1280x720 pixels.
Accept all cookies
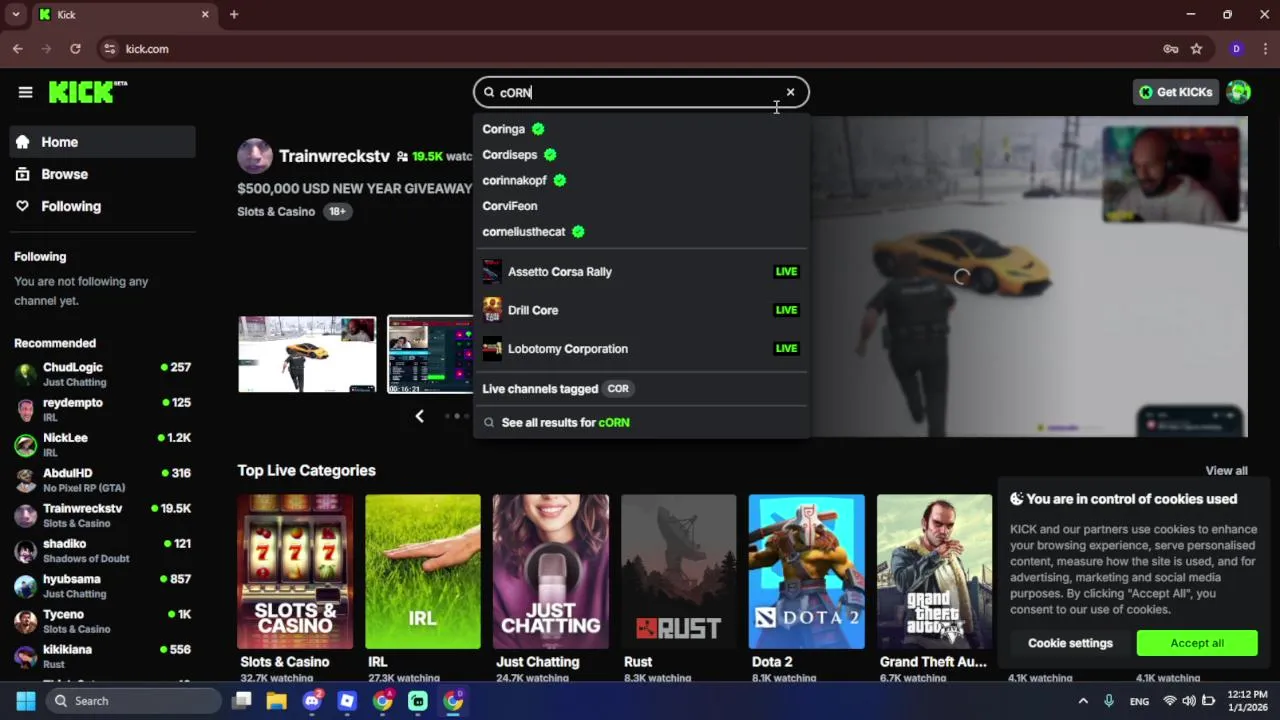click(1197, 643)
